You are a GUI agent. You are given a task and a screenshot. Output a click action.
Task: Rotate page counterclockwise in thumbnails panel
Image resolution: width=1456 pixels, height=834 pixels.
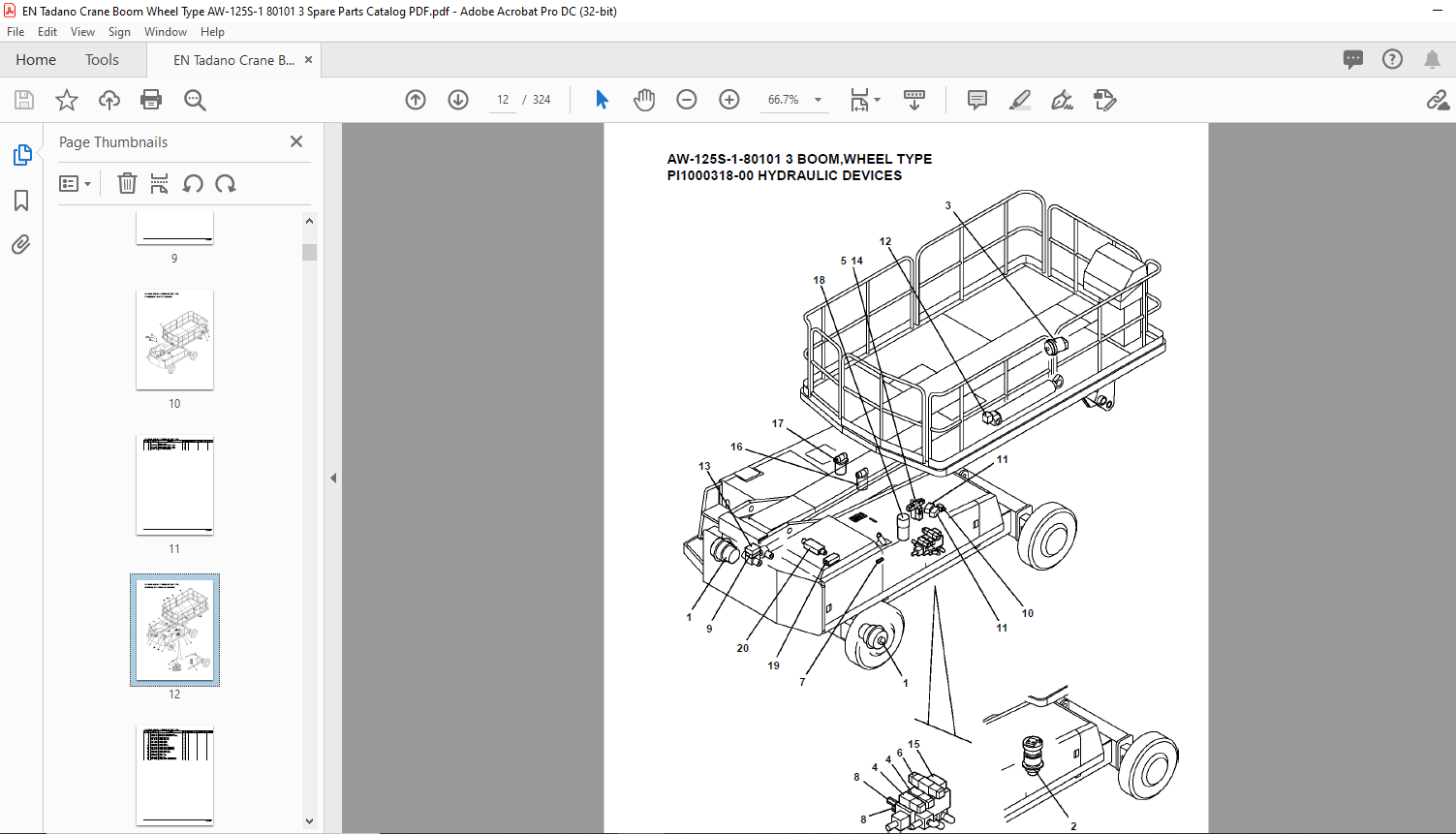coord(193,183)
